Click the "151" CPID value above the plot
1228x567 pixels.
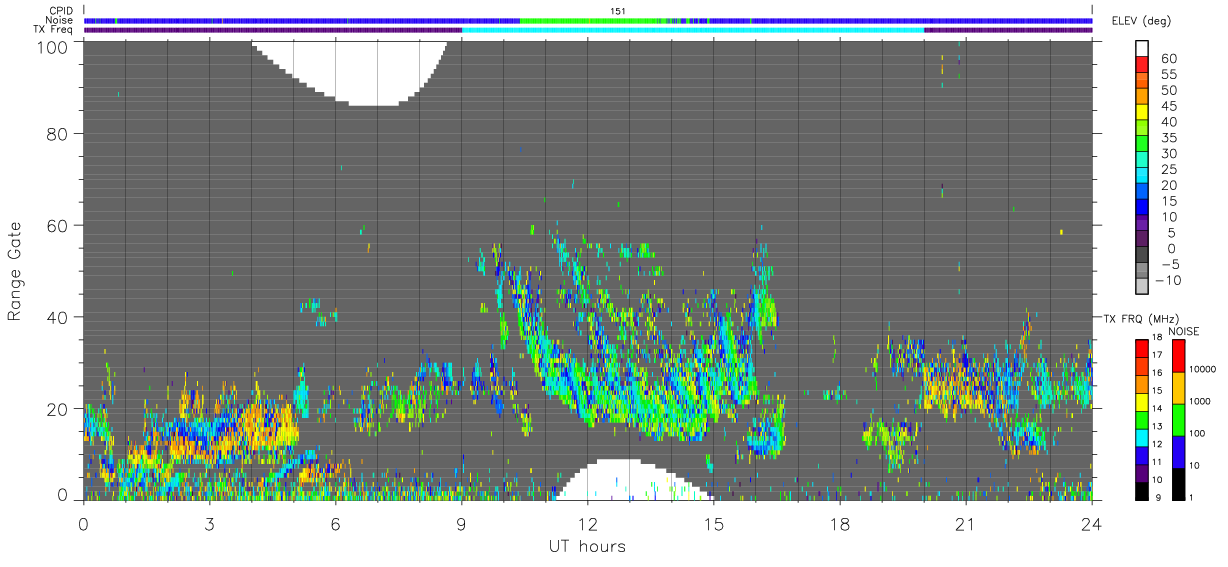(x=618, y=11)
